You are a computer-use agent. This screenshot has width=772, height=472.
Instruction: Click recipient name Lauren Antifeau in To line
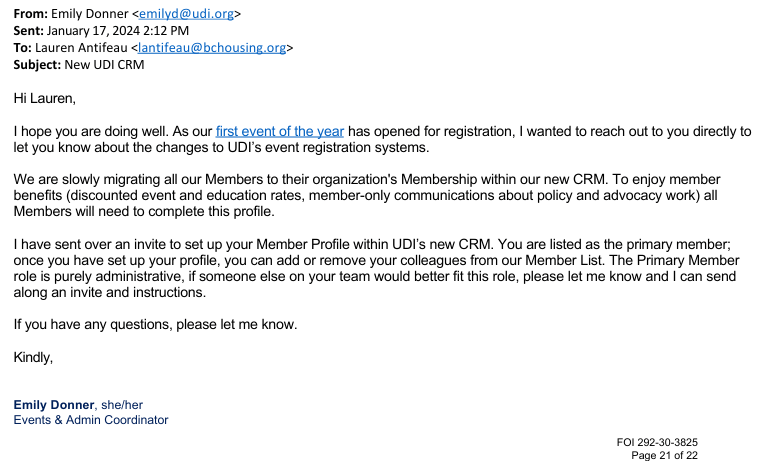coord(85,47)
